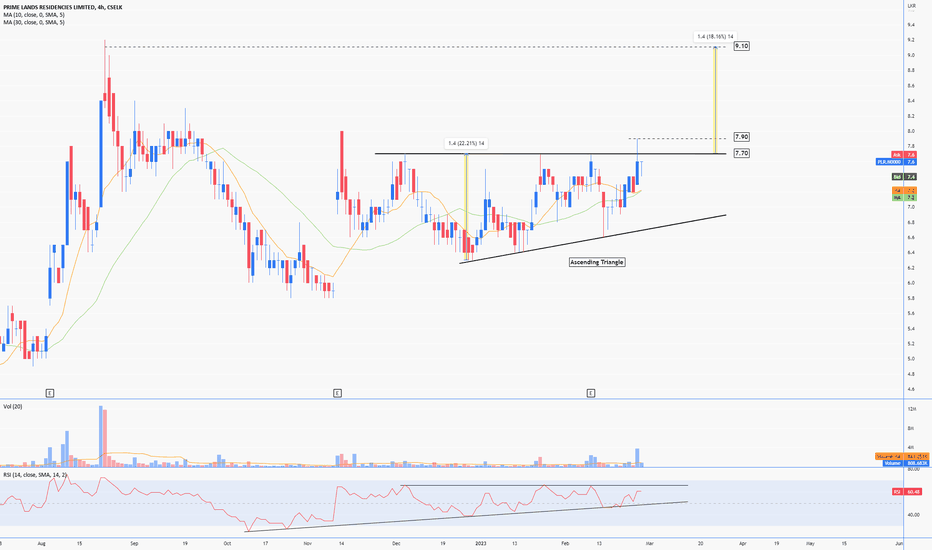
Task: Click the 'Dec' date on time axis
Action: 396,543
